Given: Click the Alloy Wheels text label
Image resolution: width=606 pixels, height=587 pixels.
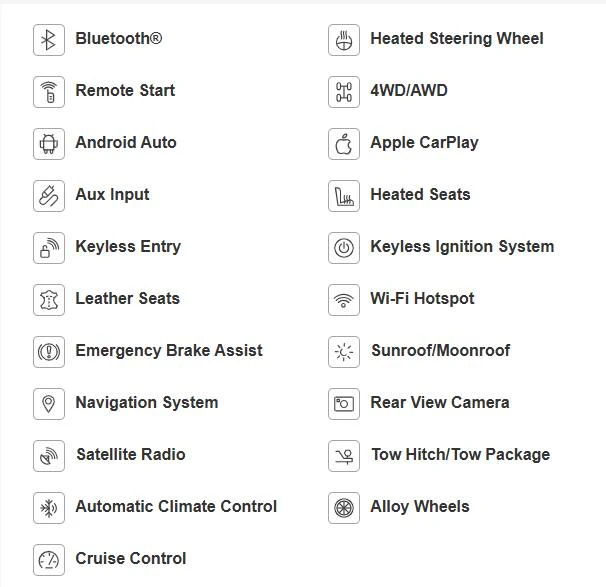Looking at the screenshot, I should tap(420, 507).
